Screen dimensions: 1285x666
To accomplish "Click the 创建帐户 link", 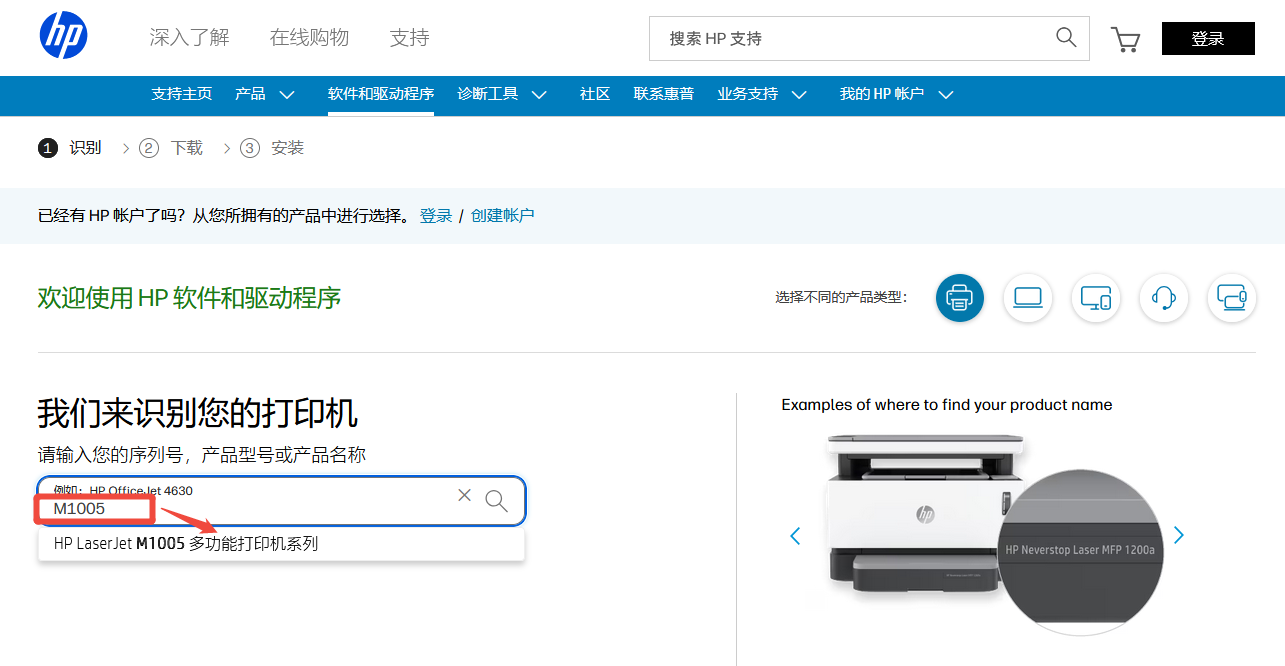I will pyautogui.click(x=503, y=215).
